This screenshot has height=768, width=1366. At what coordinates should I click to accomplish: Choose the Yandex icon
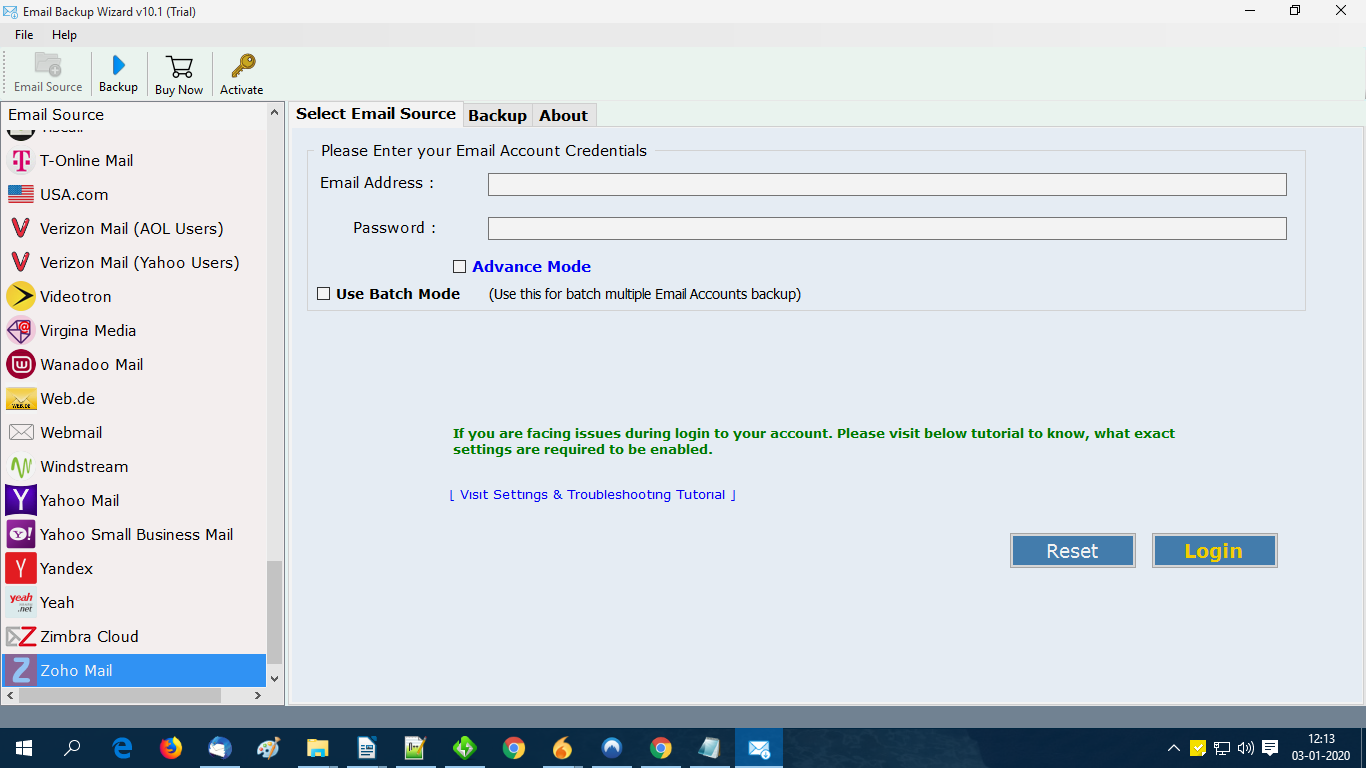21,568
